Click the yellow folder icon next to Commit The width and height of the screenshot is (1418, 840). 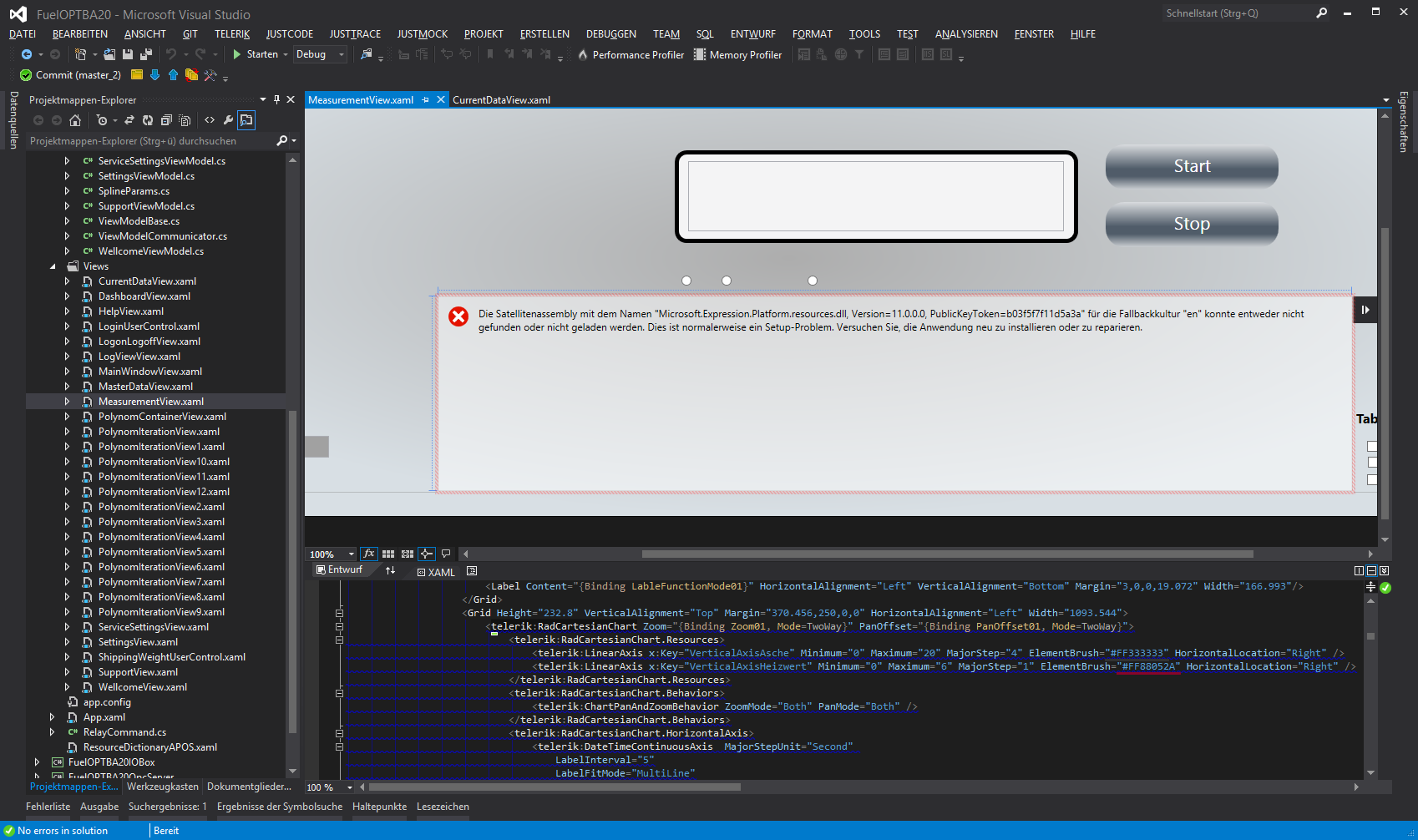pos(137,75)
